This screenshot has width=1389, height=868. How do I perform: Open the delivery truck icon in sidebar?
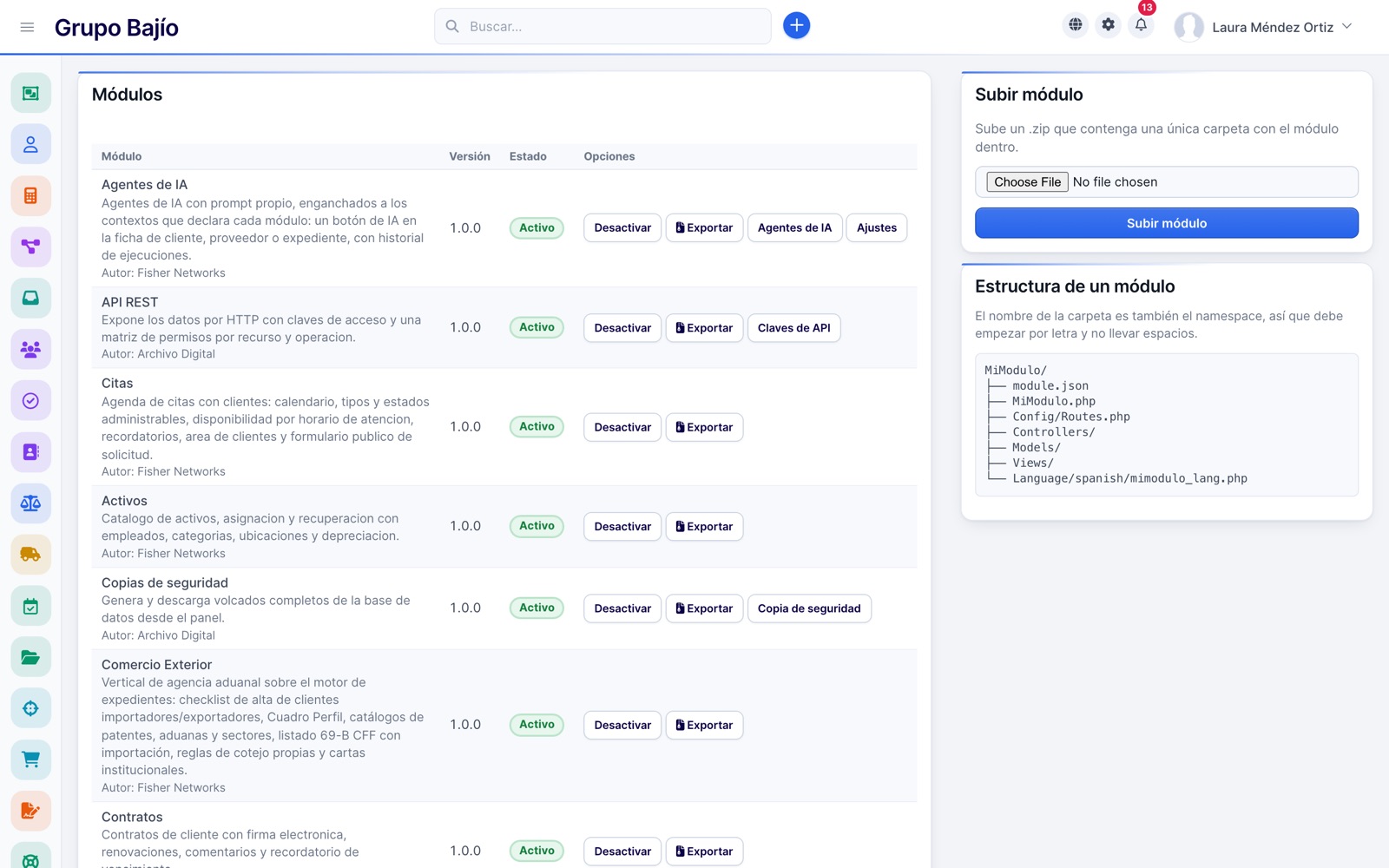(30, 554)
